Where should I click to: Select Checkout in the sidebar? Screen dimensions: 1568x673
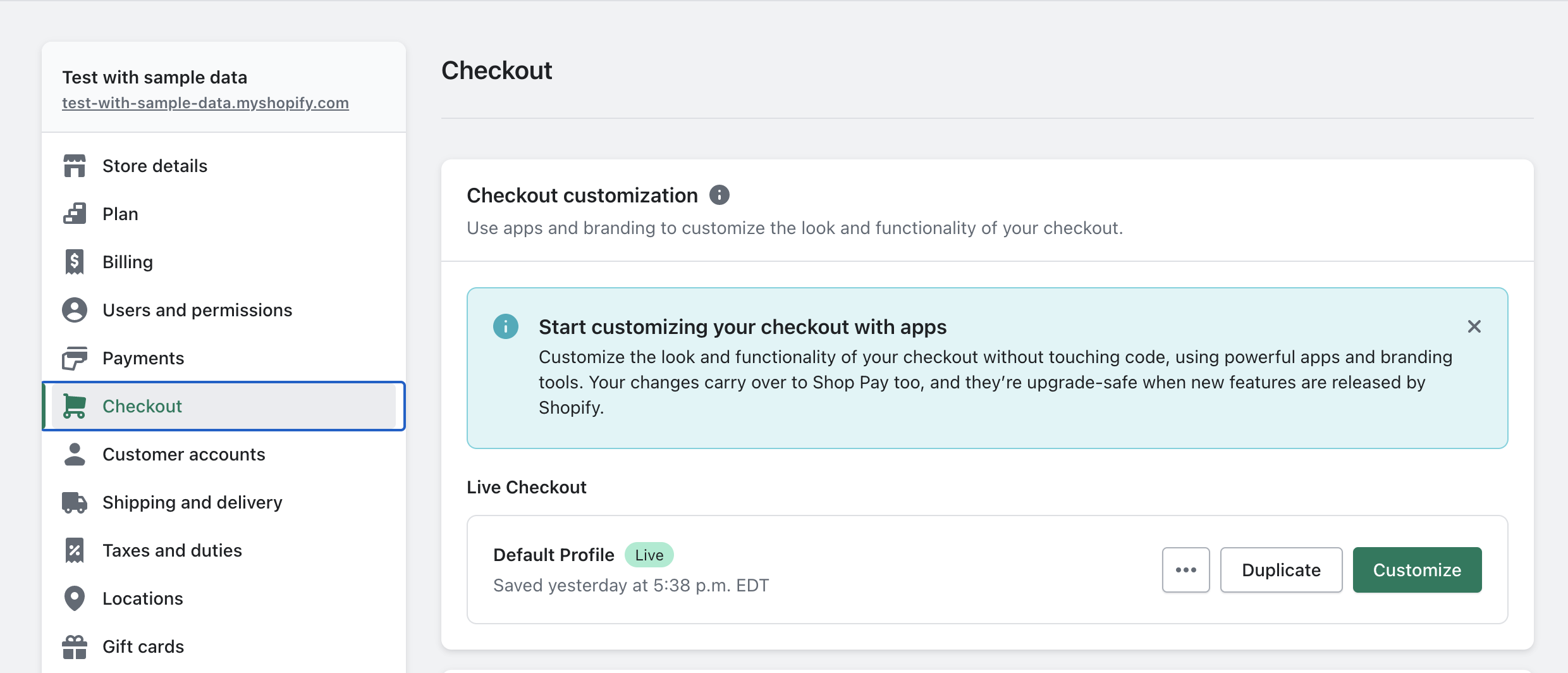click(x=224, y=406)
